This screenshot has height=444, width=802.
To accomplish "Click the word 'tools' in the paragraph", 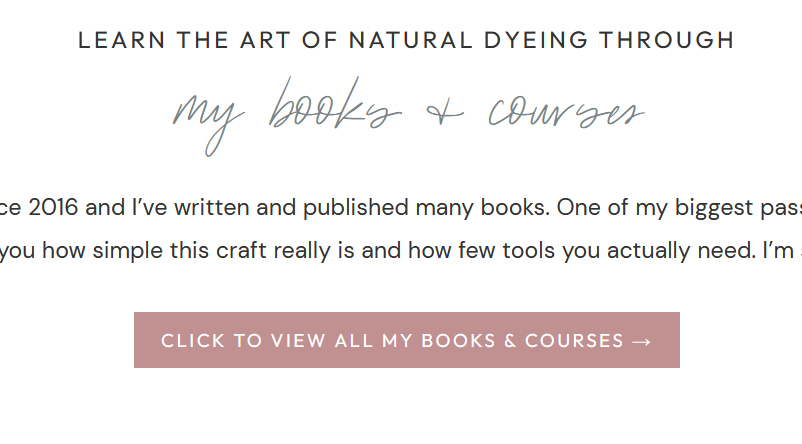I will pos(529,251).
